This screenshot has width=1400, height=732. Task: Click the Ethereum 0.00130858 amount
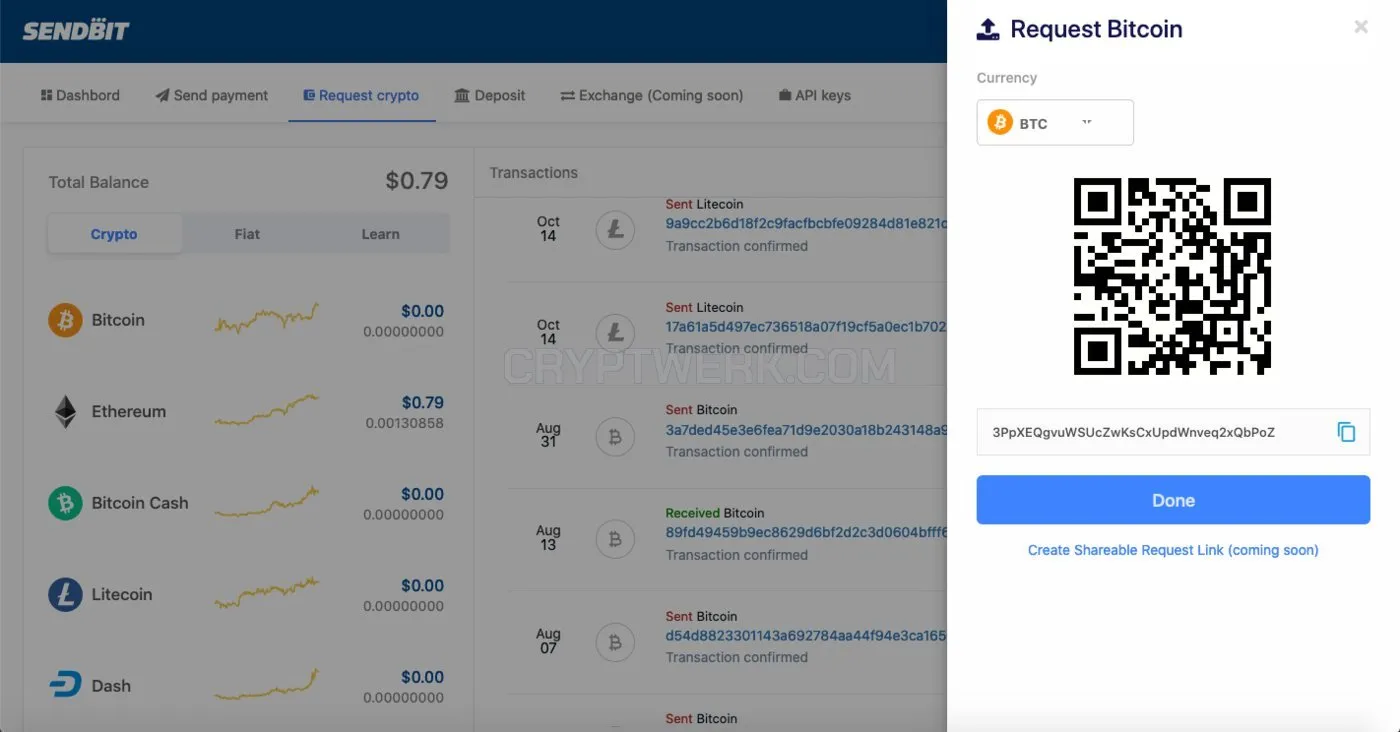404,424
